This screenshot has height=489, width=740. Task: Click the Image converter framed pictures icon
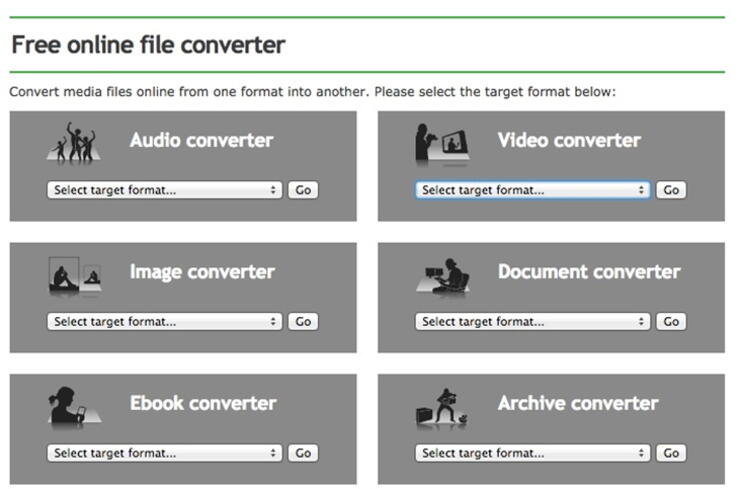coord(75,275)
